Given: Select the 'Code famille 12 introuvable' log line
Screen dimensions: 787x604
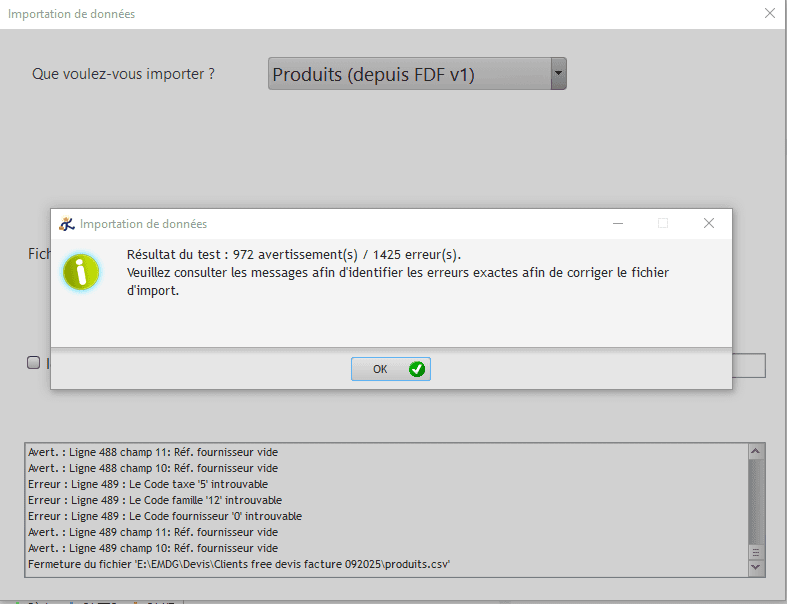Looking at the screenshot, I should point(154,500).
